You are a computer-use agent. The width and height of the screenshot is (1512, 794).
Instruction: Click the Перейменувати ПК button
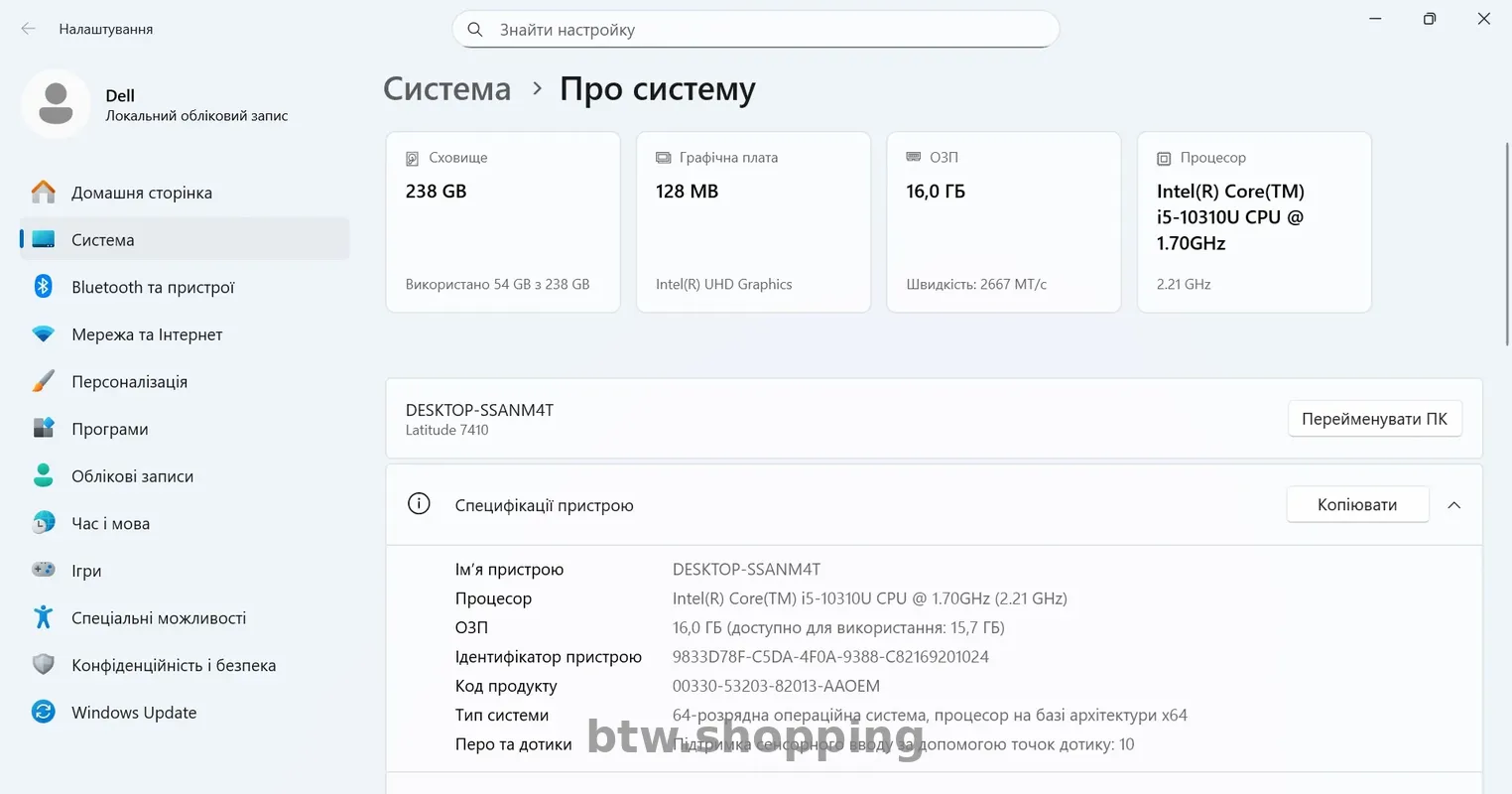coord(1375,418)
